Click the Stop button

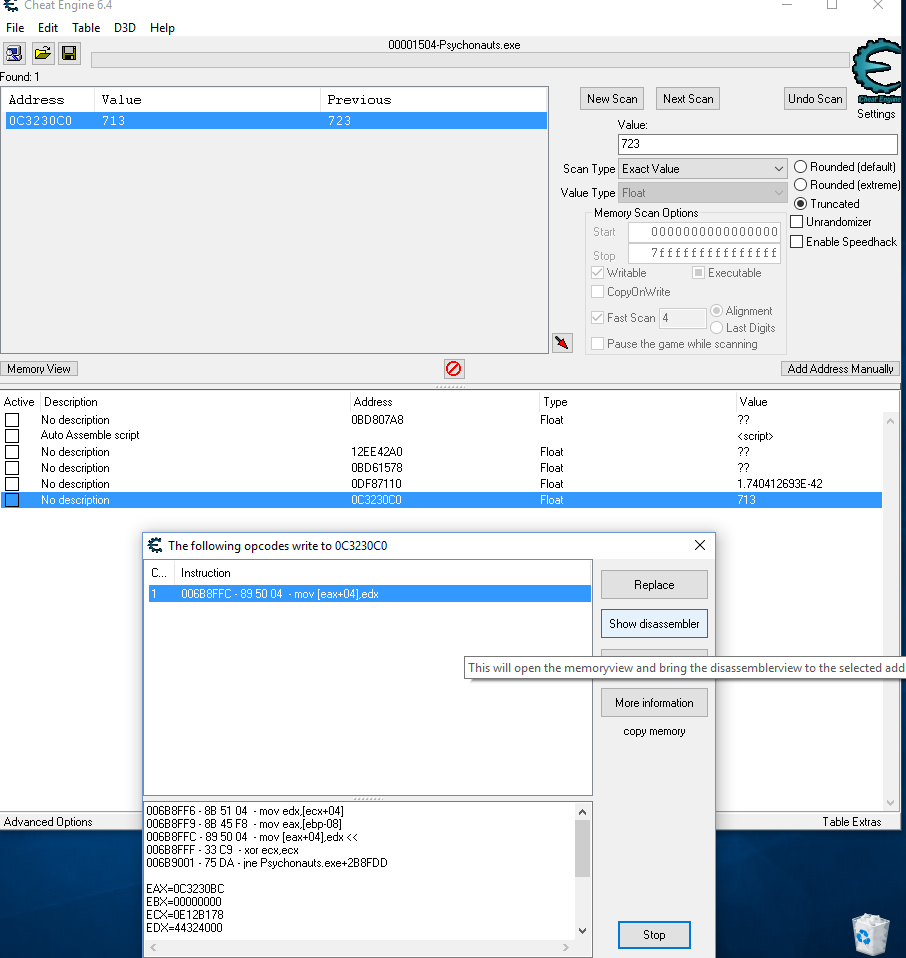tap(654, 935)
